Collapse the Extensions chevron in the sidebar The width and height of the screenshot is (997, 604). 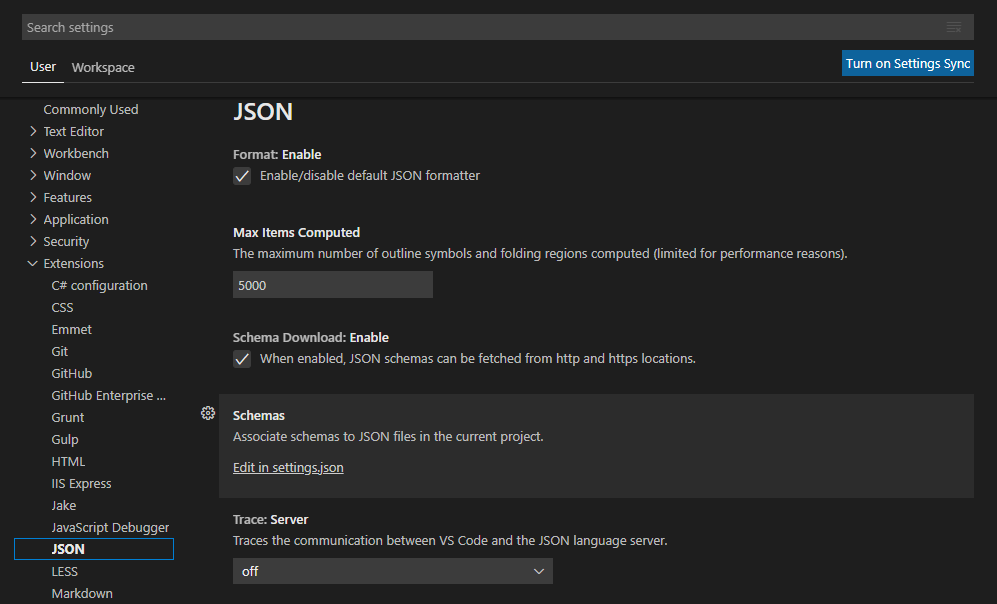pos(32,263)
